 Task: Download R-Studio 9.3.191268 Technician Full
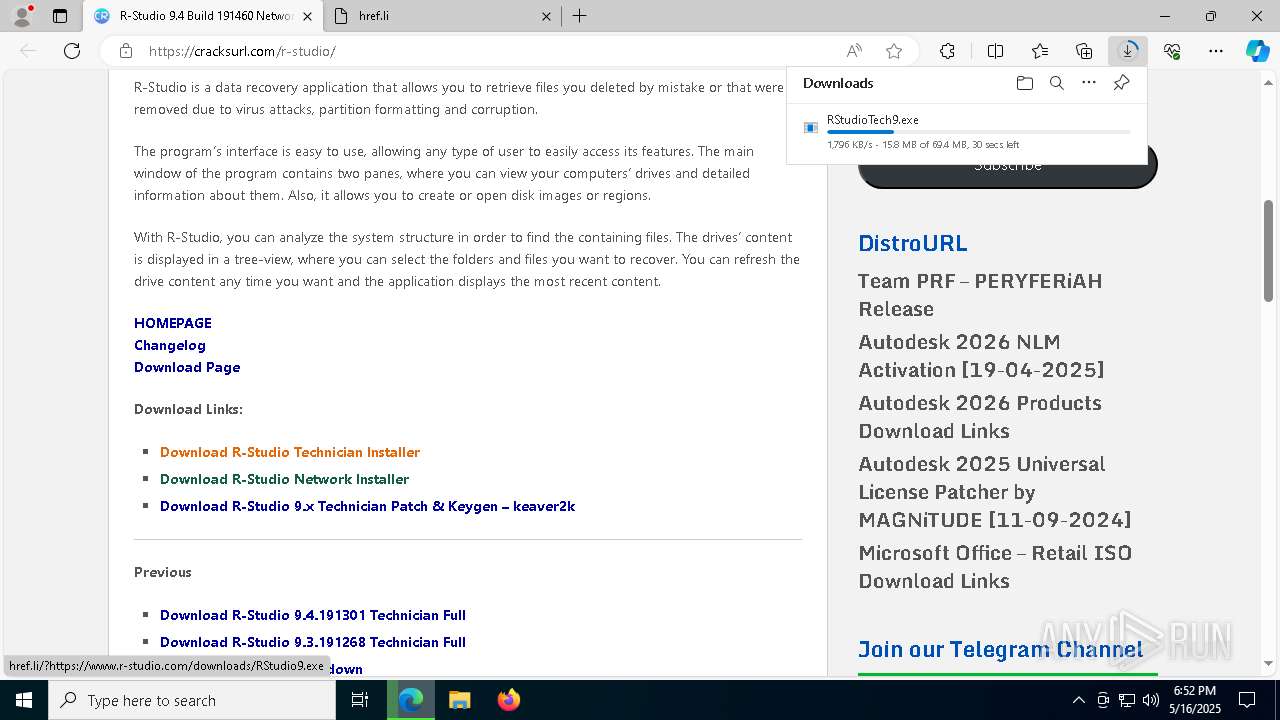[313, 642]
